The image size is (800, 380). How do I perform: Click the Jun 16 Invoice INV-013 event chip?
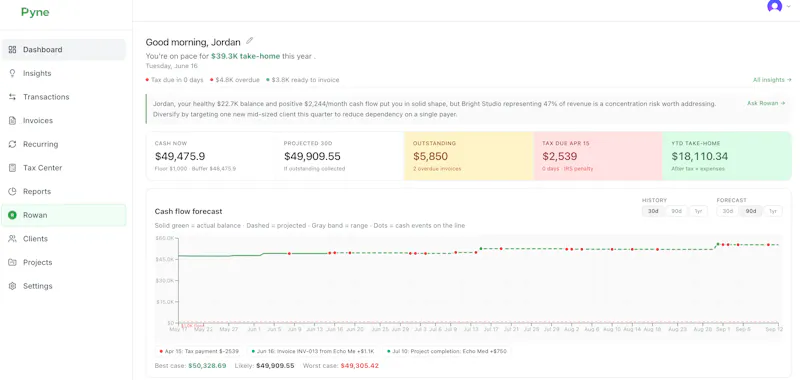(314, 351)
